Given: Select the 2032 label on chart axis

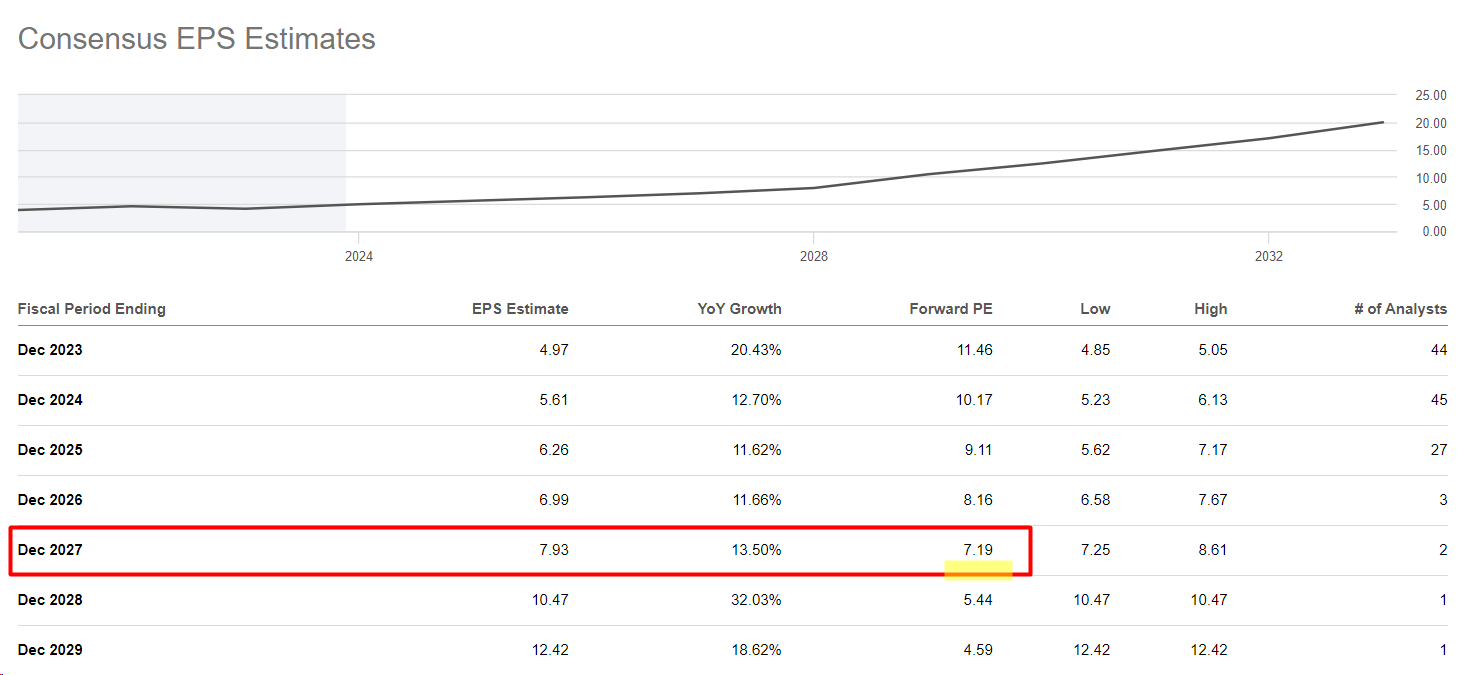Looking at the screenshot, I should coord(1268,257).
